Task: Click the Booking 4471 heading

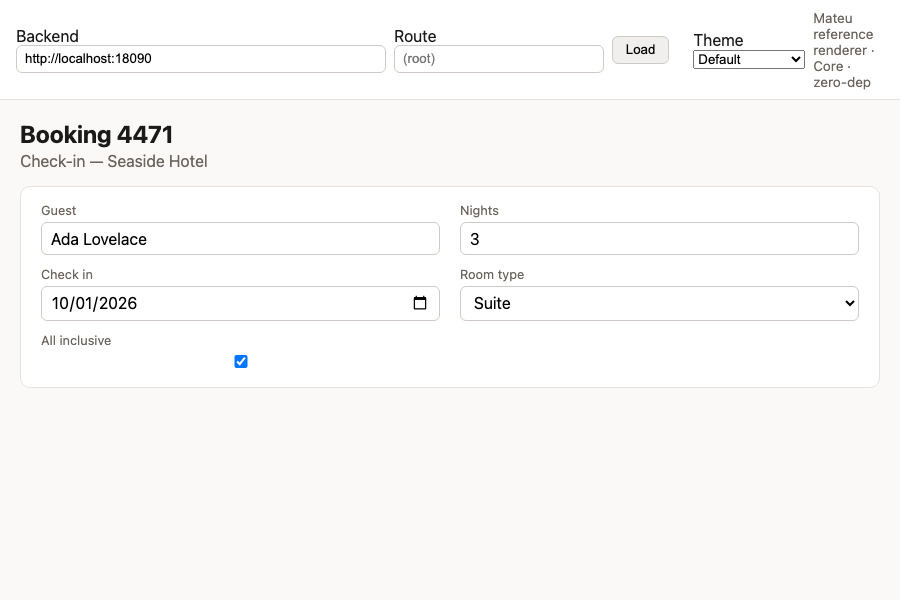Action: tap(96, 135)
